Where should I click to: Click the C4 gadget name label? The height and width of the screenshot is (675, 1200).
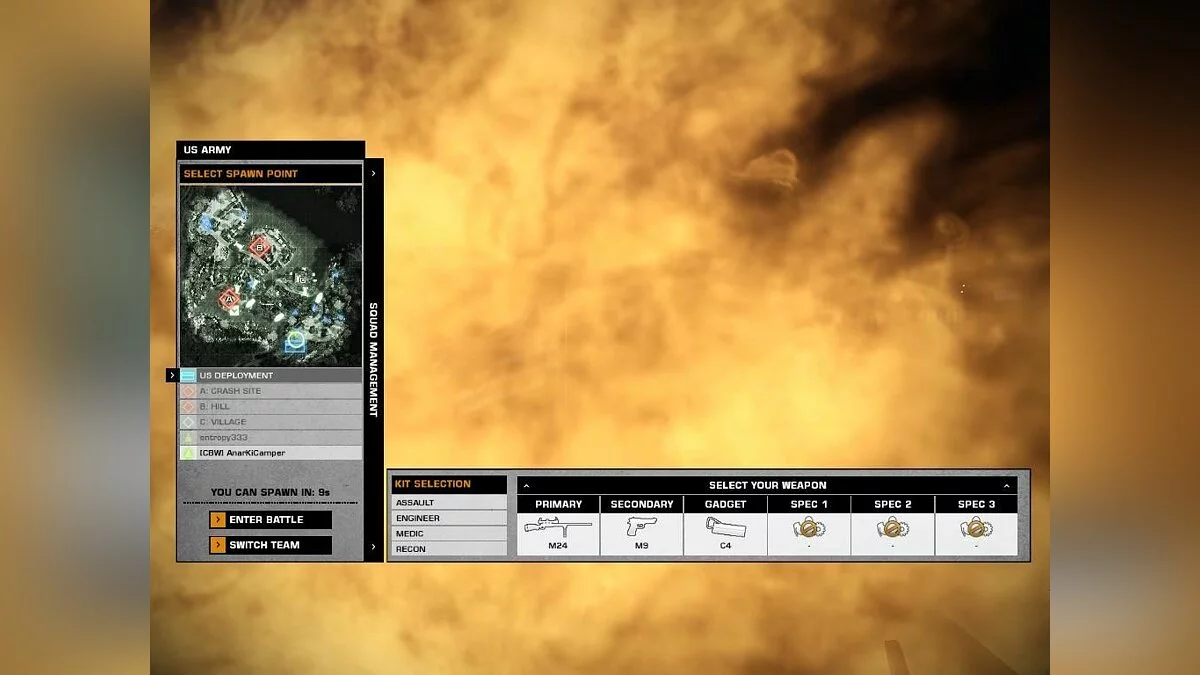tap(725, 546)
